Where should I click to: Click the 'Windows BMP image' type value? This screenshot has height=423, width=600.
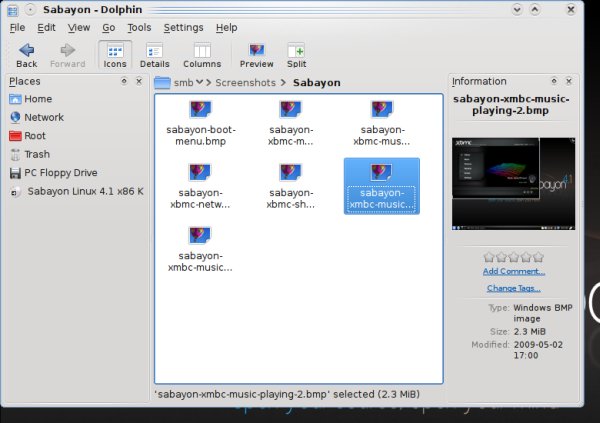click(x=543, y=313)
